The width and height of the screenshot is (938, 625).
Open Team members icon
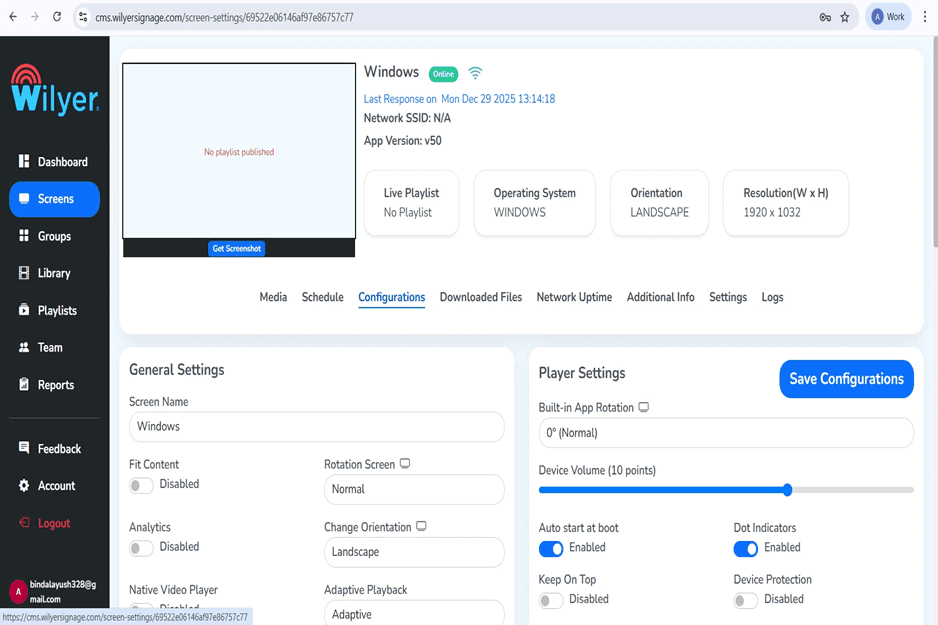24,347
